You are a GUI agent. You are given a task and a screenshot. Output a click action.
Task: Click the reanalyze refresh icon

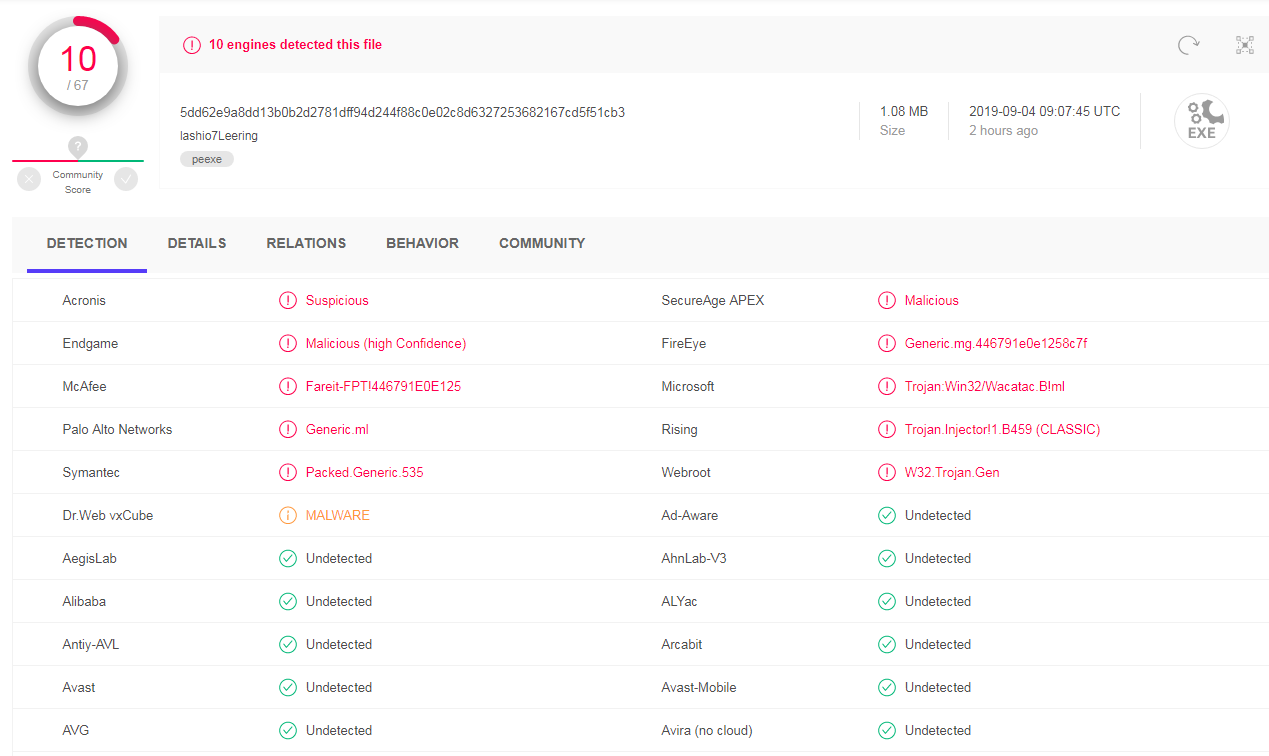(1188, 45)
